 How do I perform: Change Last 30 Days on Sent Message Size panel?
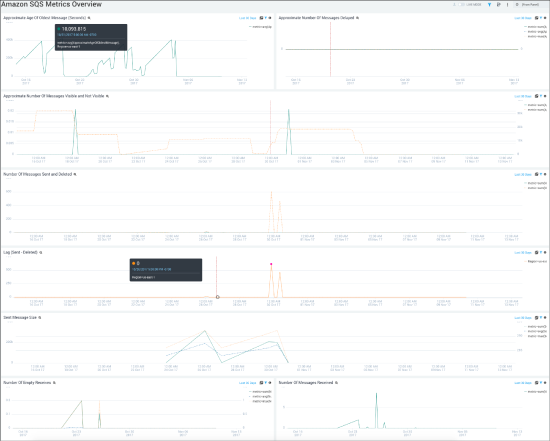tap(523, 318)
